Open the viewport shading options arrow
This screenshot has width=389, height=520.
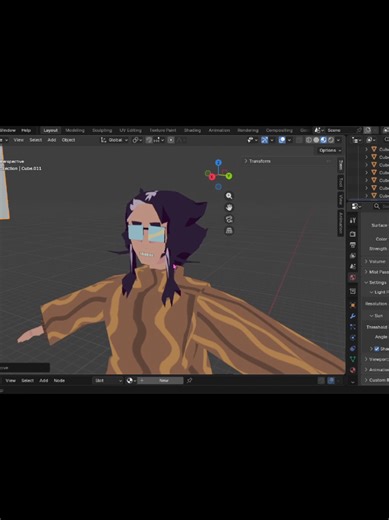(339, 140)
